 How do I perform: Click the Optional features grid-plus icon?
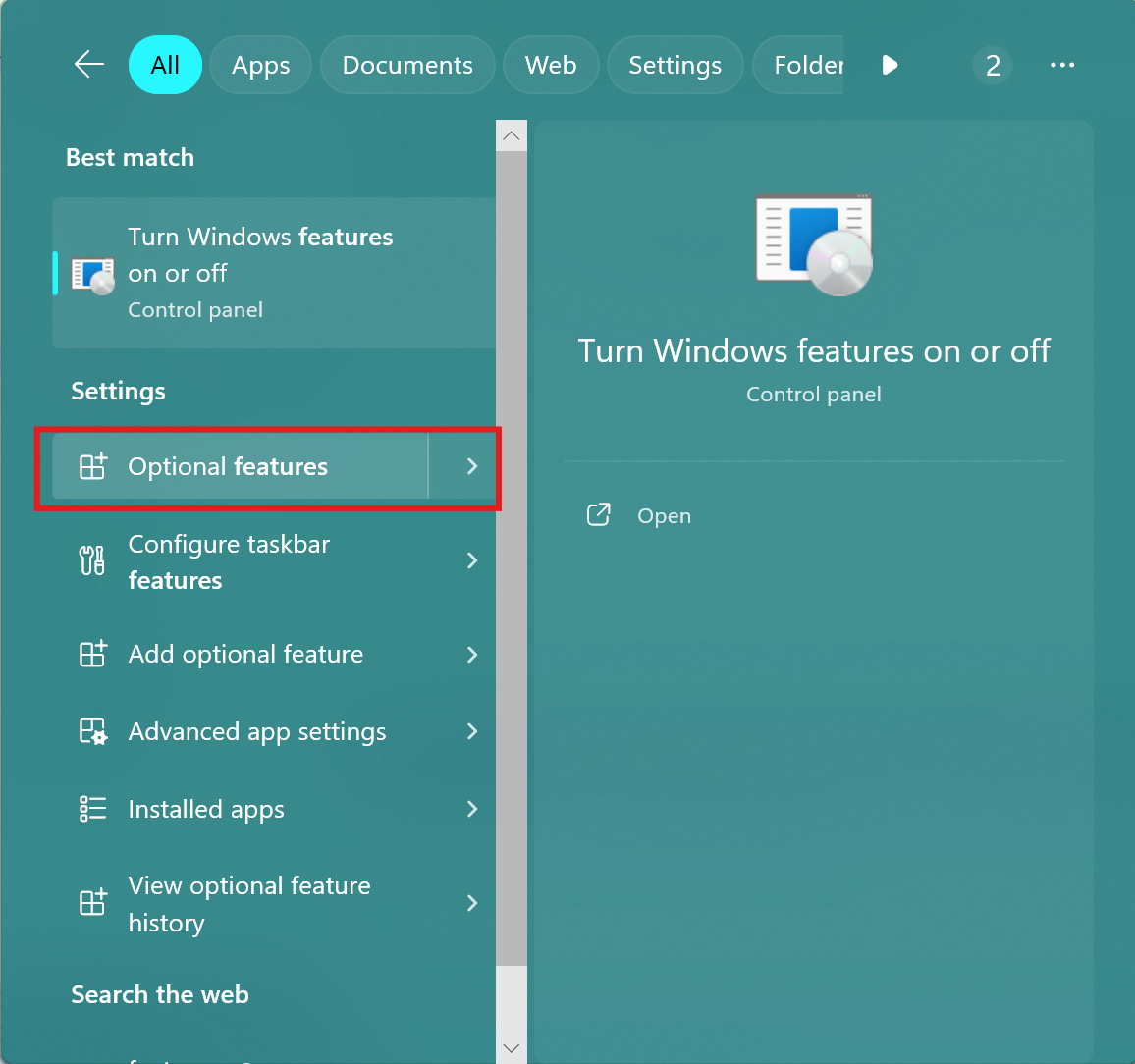(x=92, y=466)
